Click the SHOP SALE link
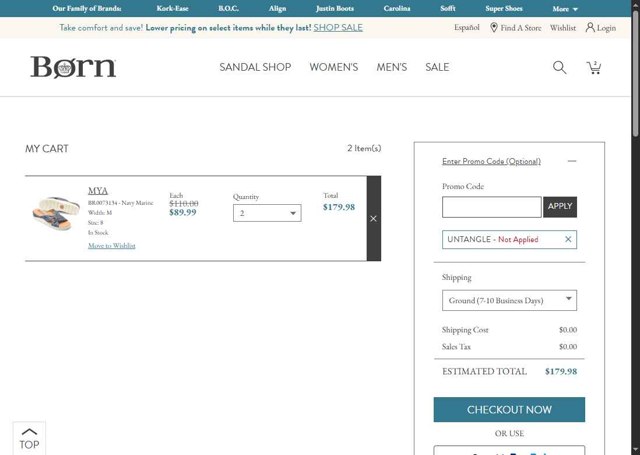640x455 pixels. point(338,28)
